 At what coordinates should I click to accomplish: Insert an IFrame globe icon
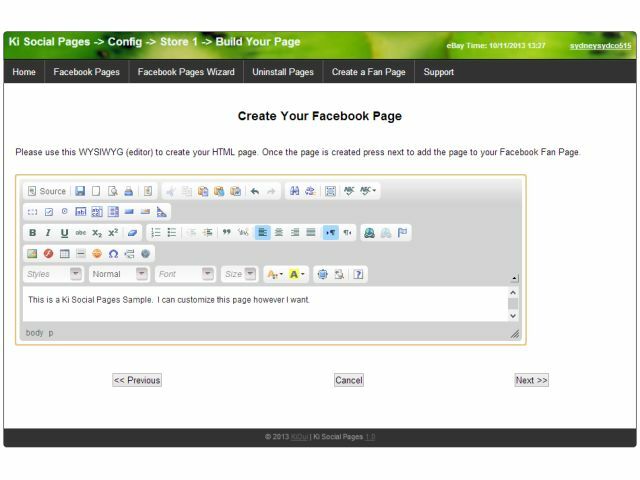coord(145,253)
